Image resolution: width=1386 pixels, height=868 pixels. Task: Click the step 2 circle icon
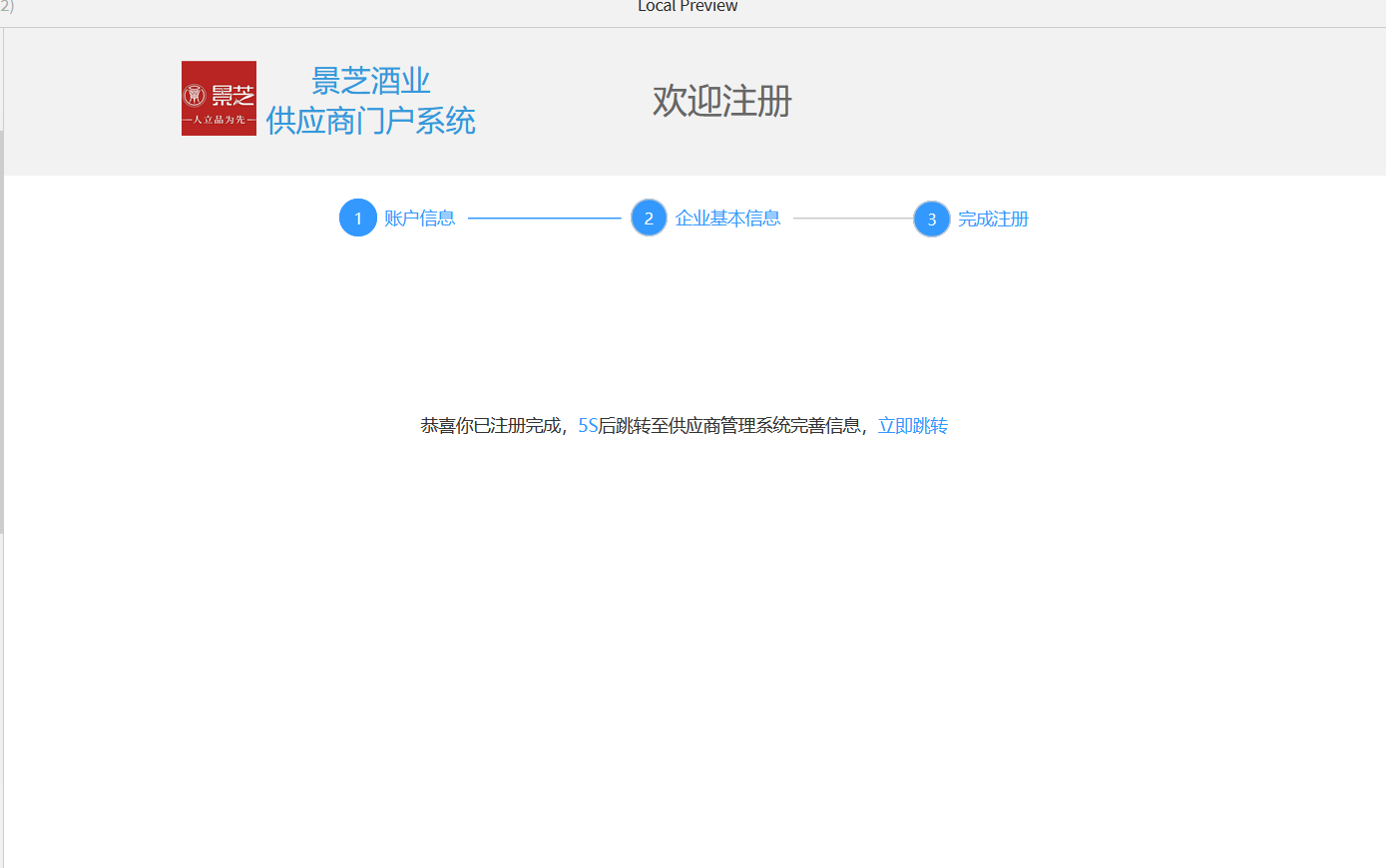tap(649, 217)
